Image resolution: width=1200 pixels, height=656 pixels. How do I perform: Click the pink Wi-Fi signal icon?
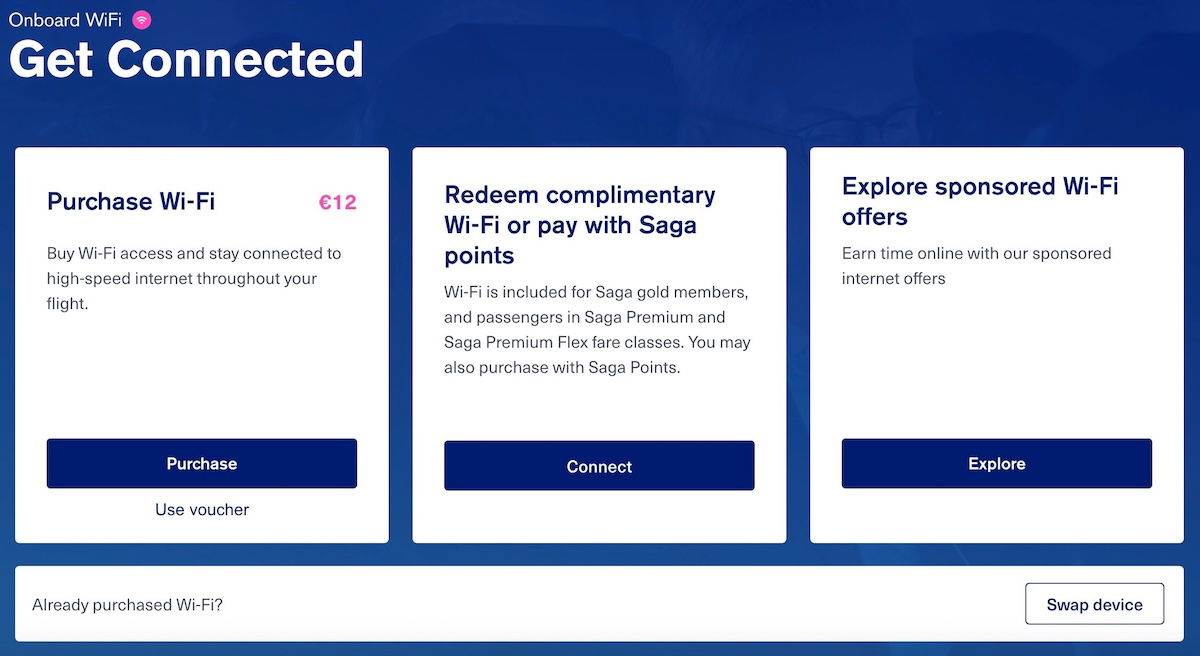(142, 19)
